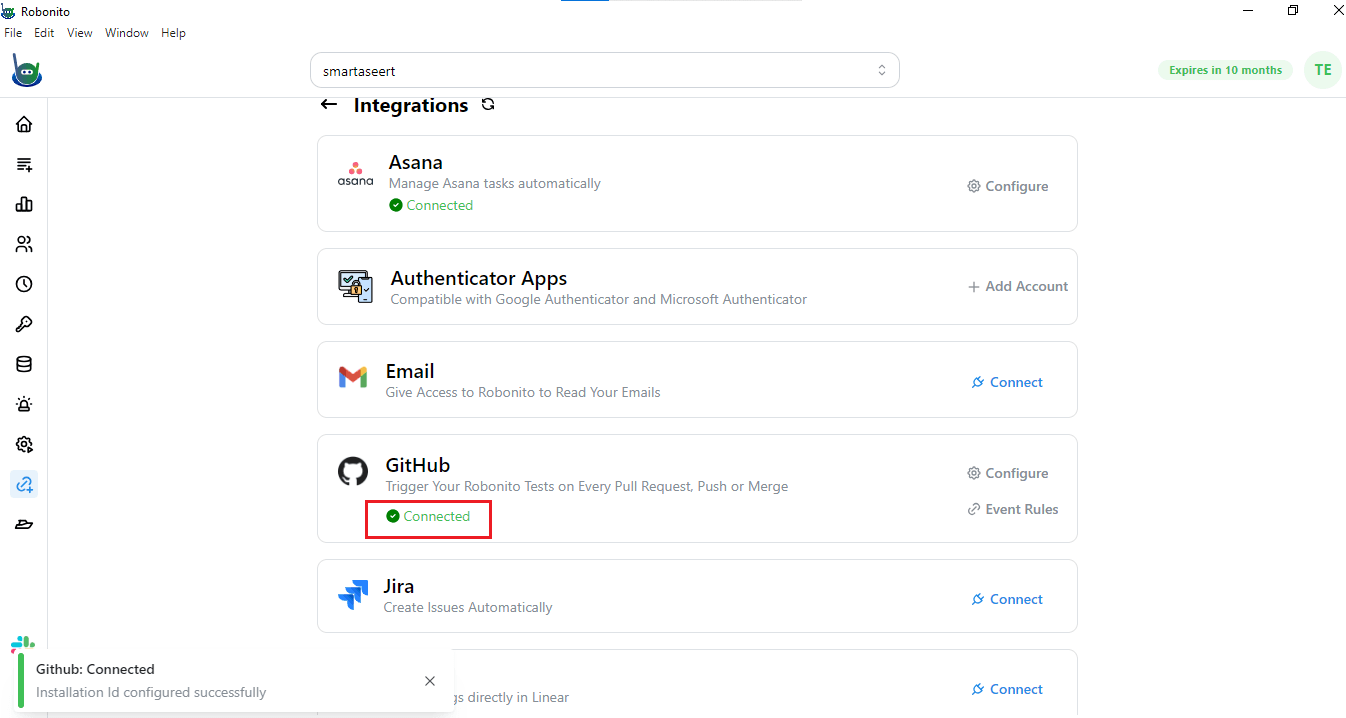Connect the Jira integration
This screenshot has height=718, width=1346.
tap(1008, 599)
